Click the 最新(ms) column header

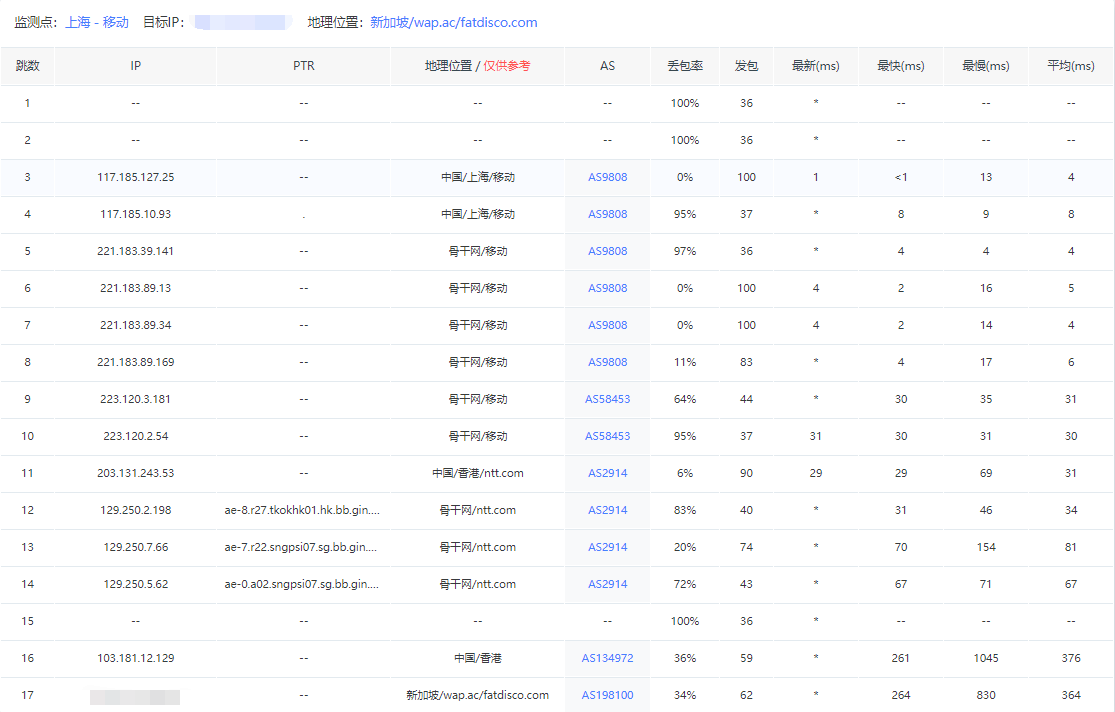click(816, 65)
